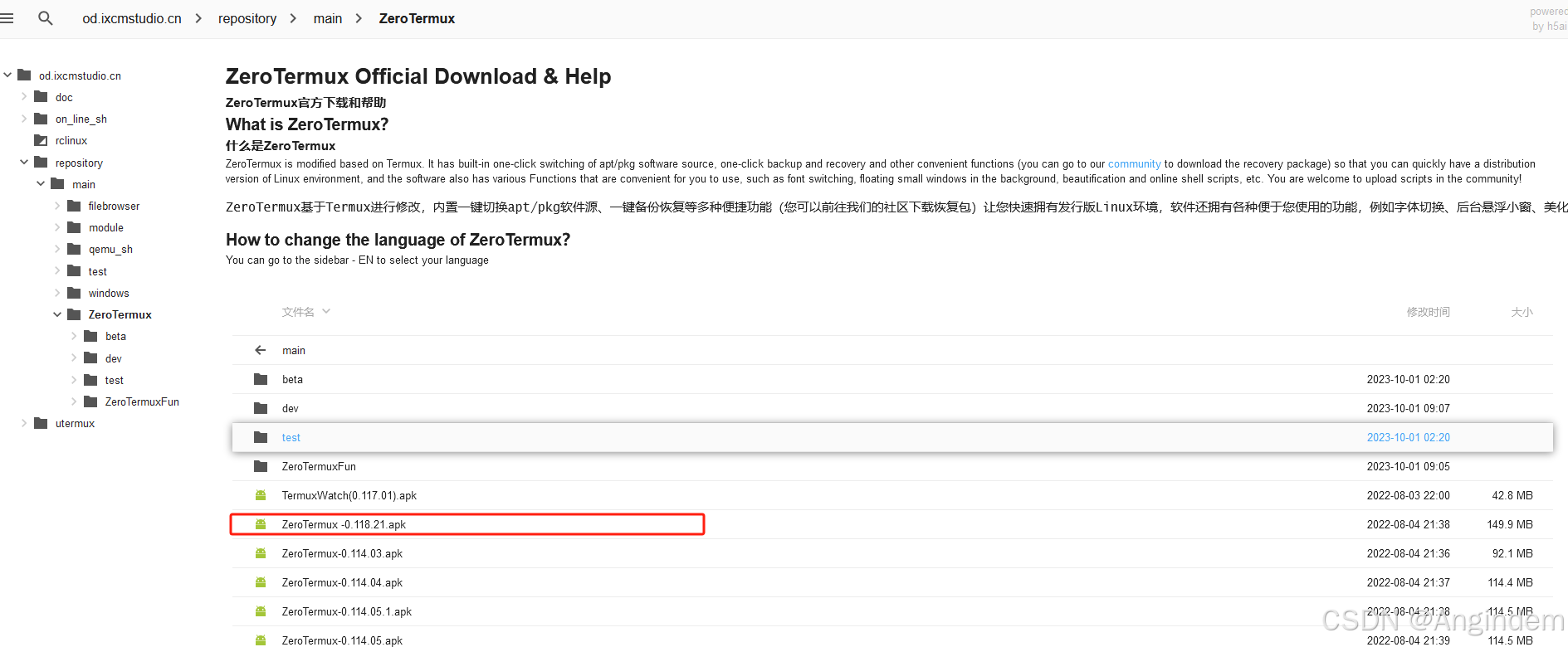The image size is (1568, 647).
Task: Collapse the main tree node
Action: (41, 183)
